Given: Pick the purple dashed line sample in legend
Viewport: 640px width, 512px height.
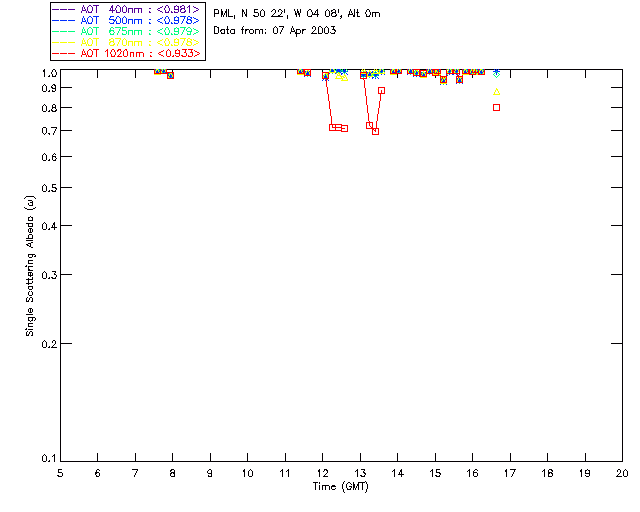Looking at the screenshot, I should coord(64,9).
